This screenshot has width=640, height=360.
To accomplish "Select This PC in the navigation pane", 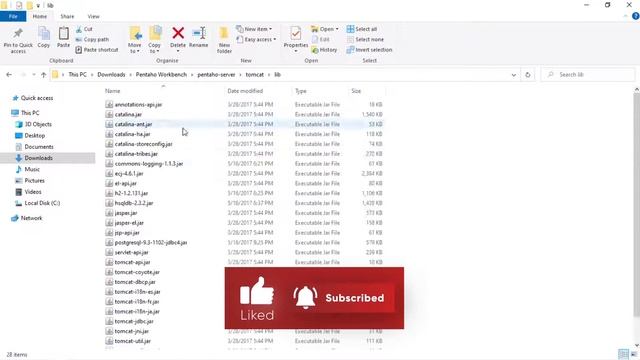I will tap(25, 113).
